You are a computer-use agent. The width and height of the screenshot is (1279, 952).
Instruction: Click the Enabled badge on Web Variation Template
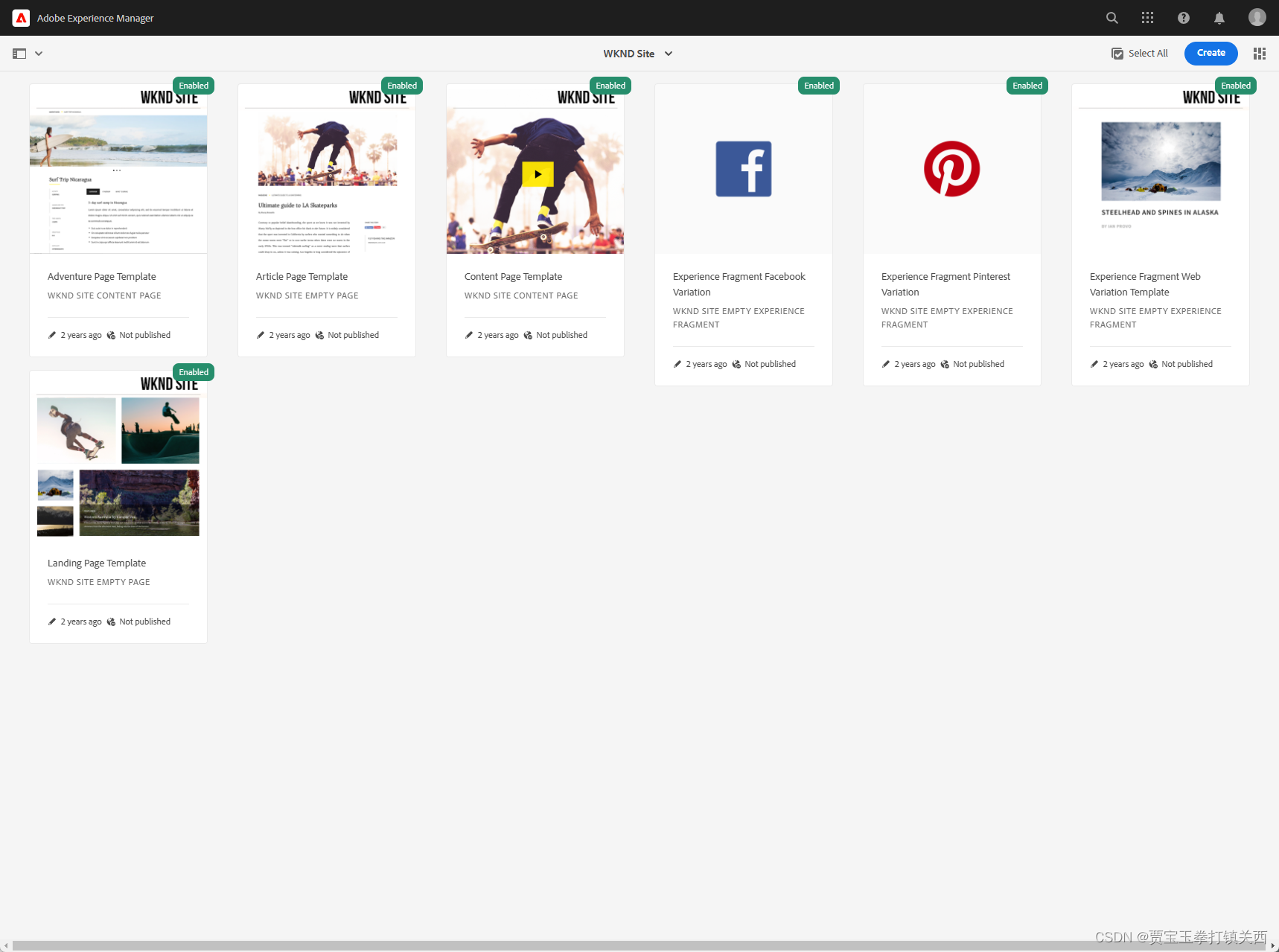(1236, 86)
